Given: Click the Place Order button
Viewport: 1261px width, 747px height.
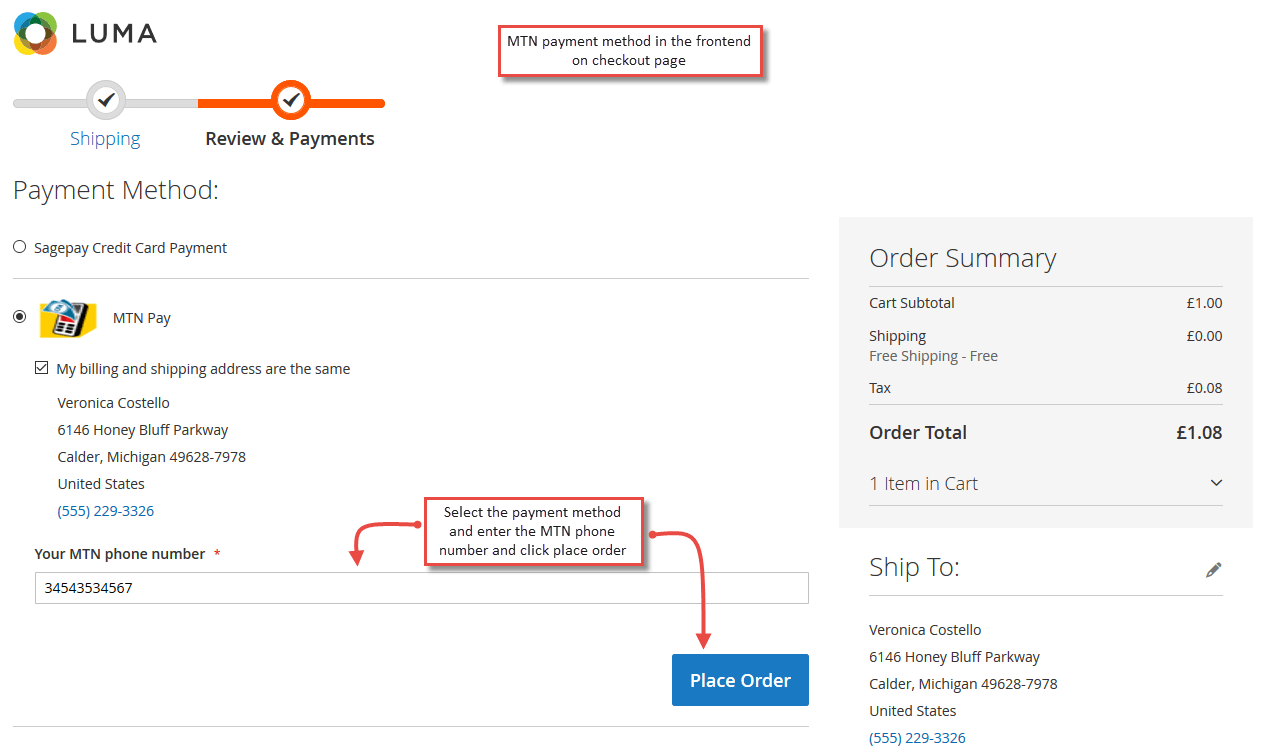Looking at the screenshot, I should pyautogui.click(x=740, y=680).
